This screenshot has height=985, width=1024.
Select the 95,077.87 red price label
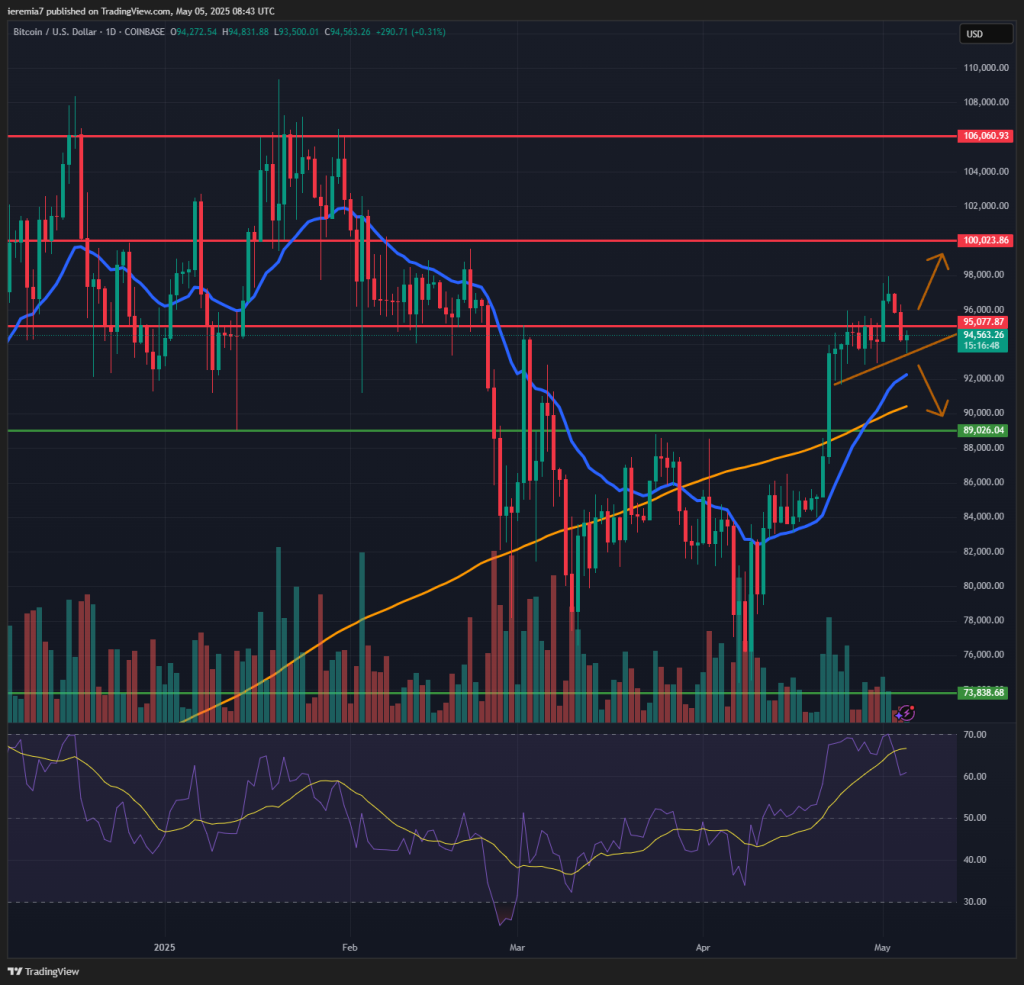pyautogui.click(x=983, y=322)
